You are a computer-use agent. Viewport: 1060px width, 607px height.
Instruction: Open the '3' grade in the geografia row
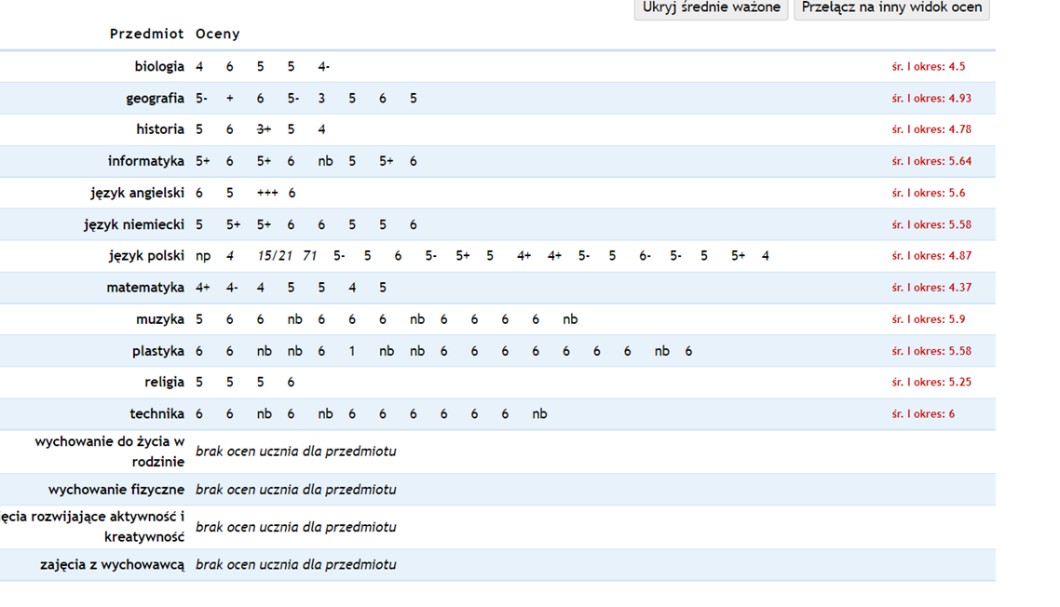(x=321, y=99)
